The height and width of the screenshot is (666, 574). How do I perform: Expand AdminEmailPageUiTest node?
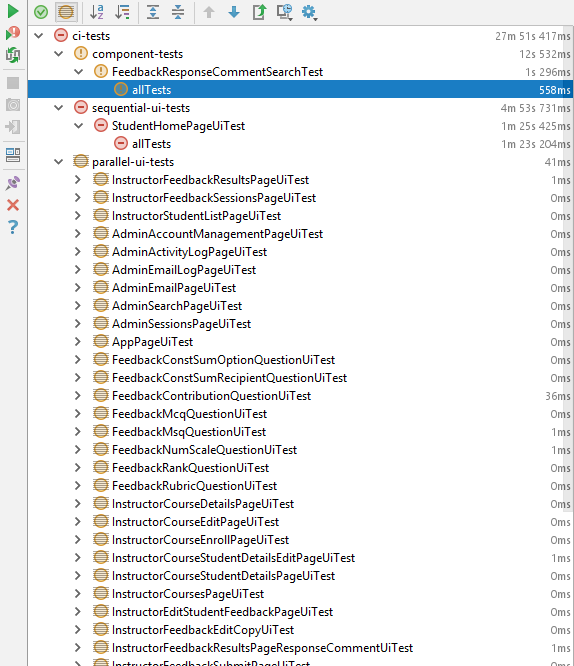pos(78,288)
